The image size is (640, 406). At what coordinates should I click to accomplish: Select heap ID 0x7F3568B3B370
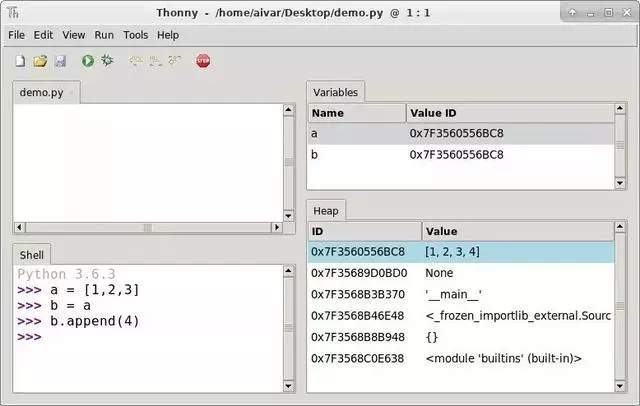[358, 294]
